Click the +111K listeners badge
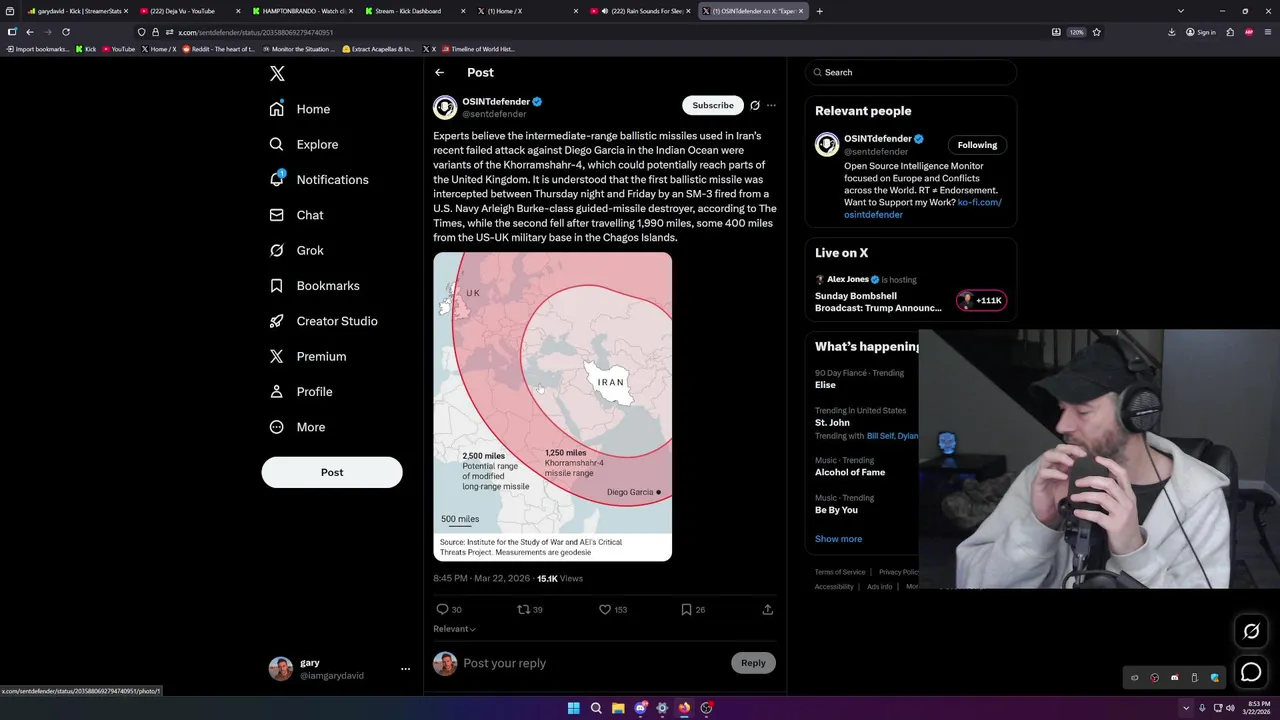This screenshot has height=720, width=1280. (981, 300)
